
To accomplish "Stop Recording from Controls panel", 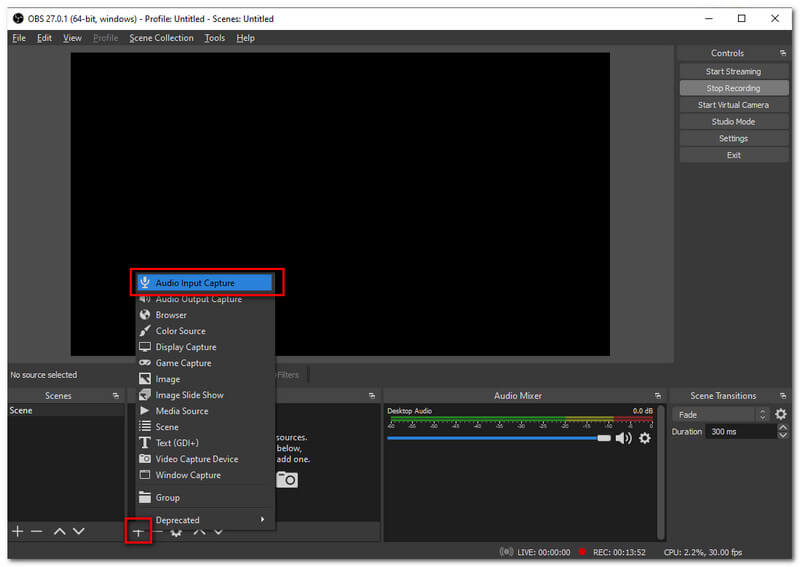I will tap(733, 88).
